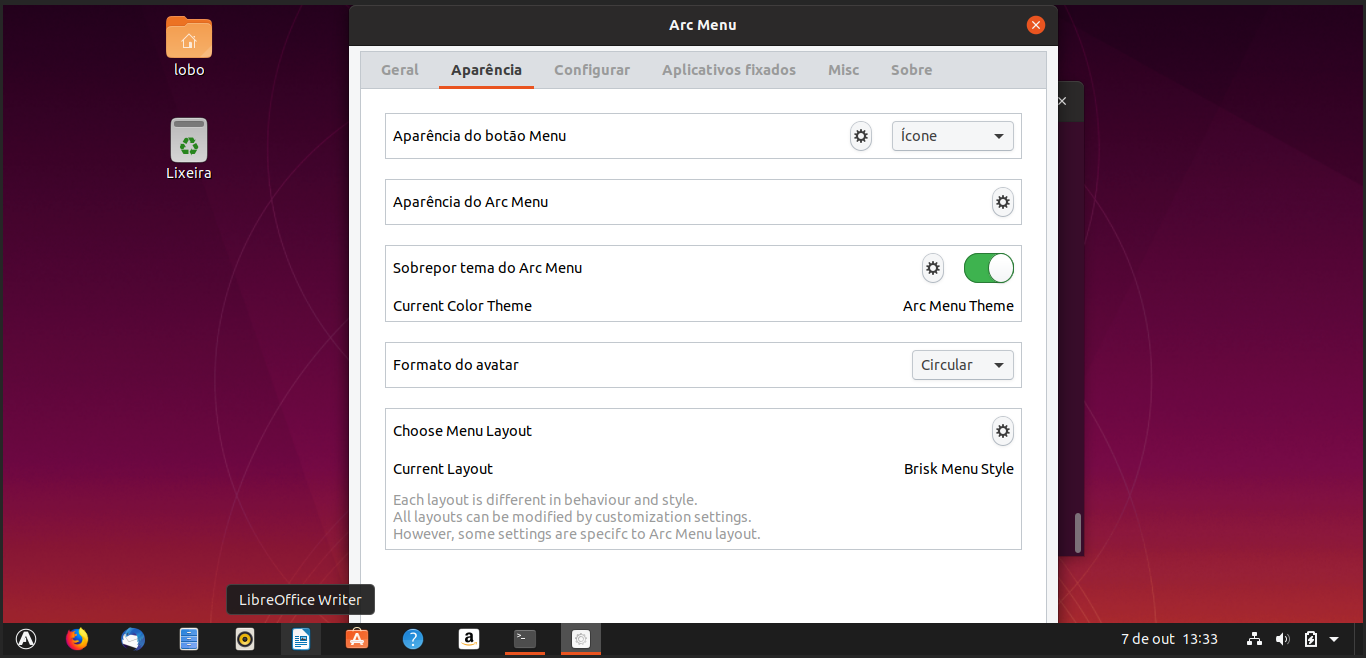This screenshot has width=1366, height=658.
Task: Open the Aplicativos fixados tab
Action: [x=728, y=70]
